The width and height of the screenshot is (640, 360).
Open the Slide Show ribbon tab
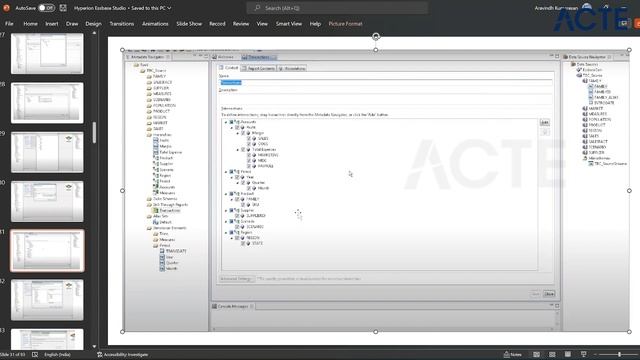189,24
